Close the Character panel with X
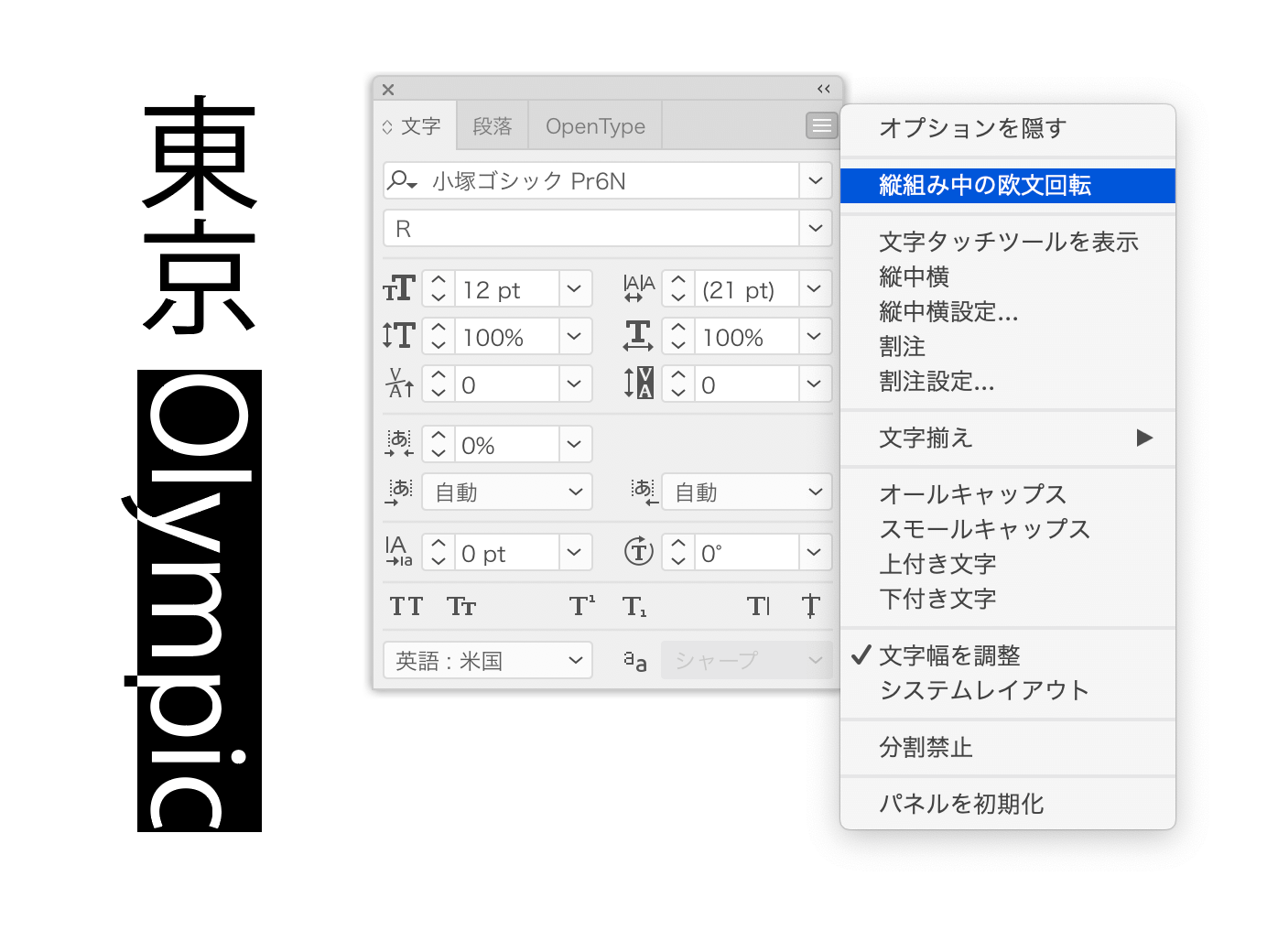 tap(388, 90)
